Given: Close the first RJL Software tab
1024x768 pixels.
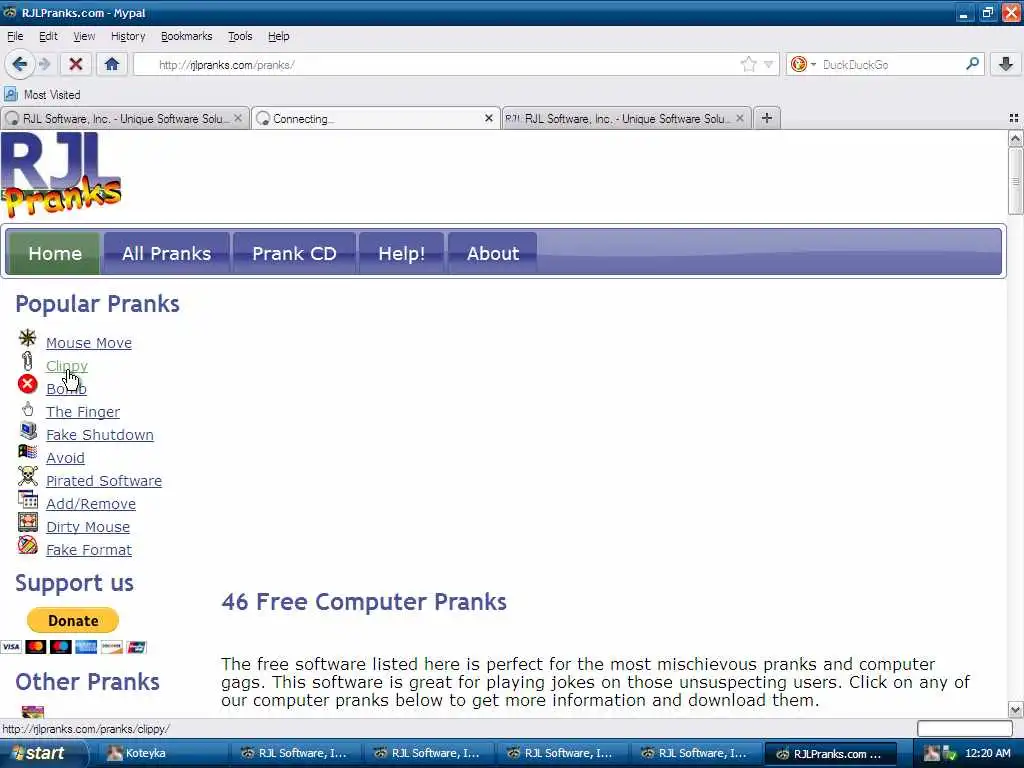Looking at the screenshot, I should pyautogui.click(x=238, y=118).
